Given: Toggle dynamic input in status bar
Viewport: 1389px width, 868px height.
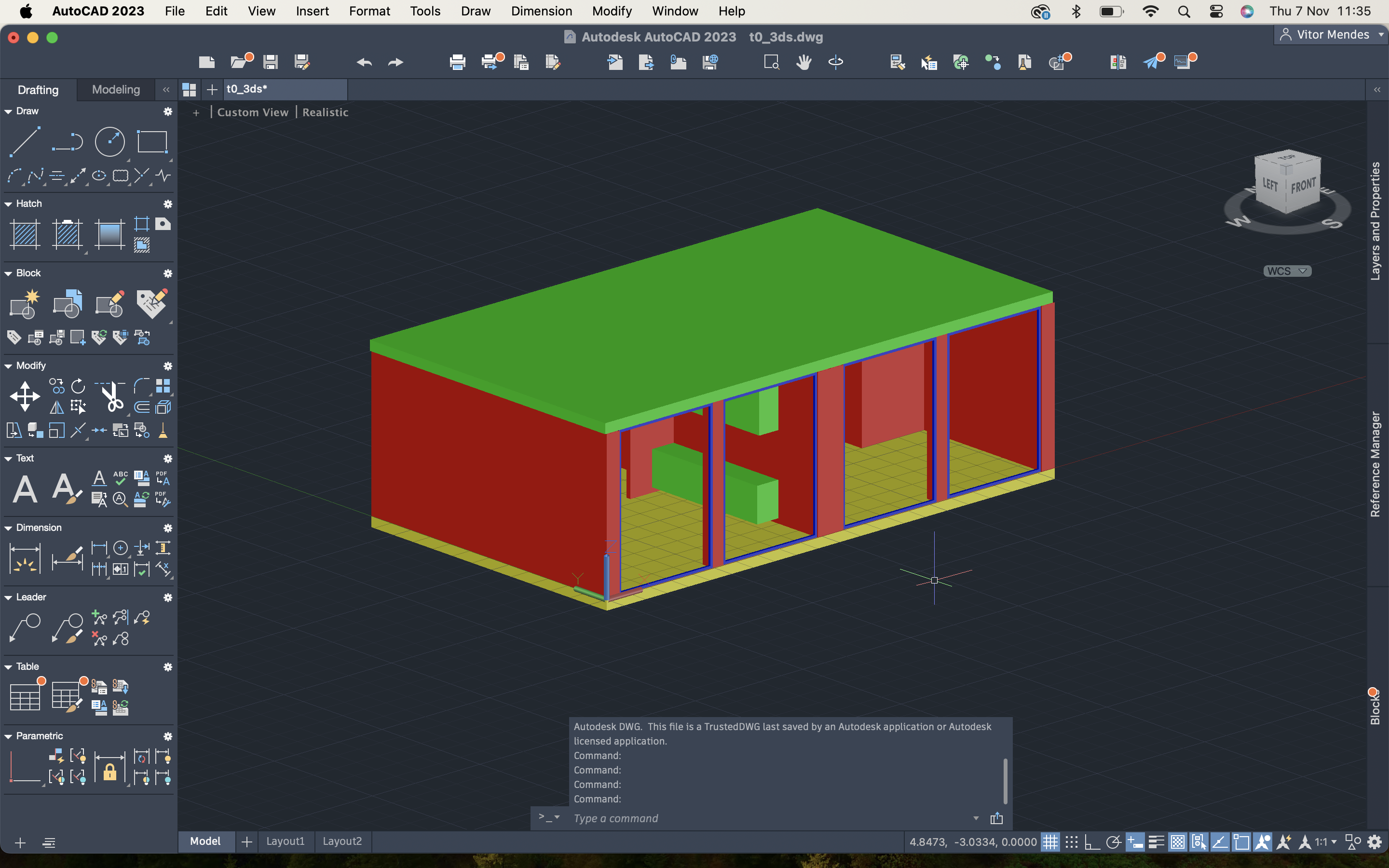Looking at the screenshot, I should [x=1135, y=842].
